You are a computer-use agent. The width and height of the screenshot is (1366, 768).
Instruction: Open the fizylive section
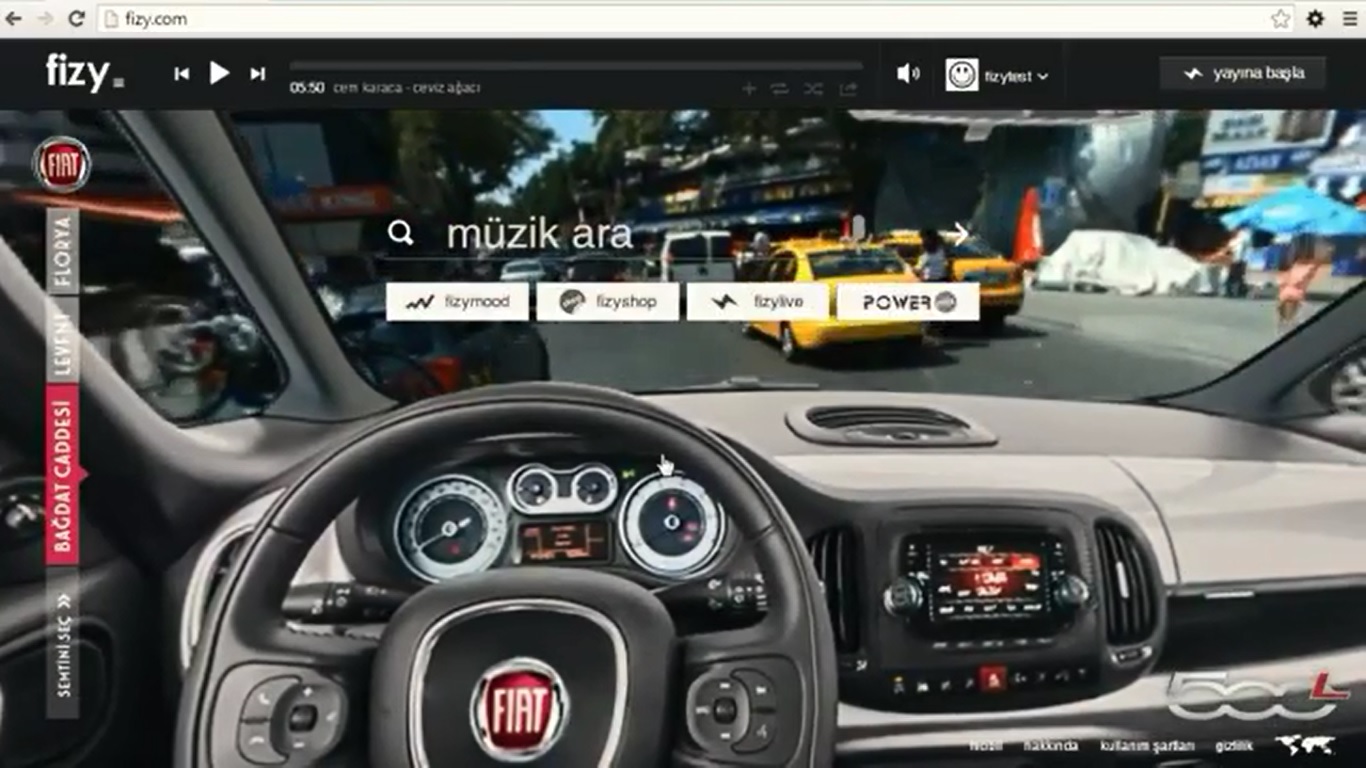(757, 302)
